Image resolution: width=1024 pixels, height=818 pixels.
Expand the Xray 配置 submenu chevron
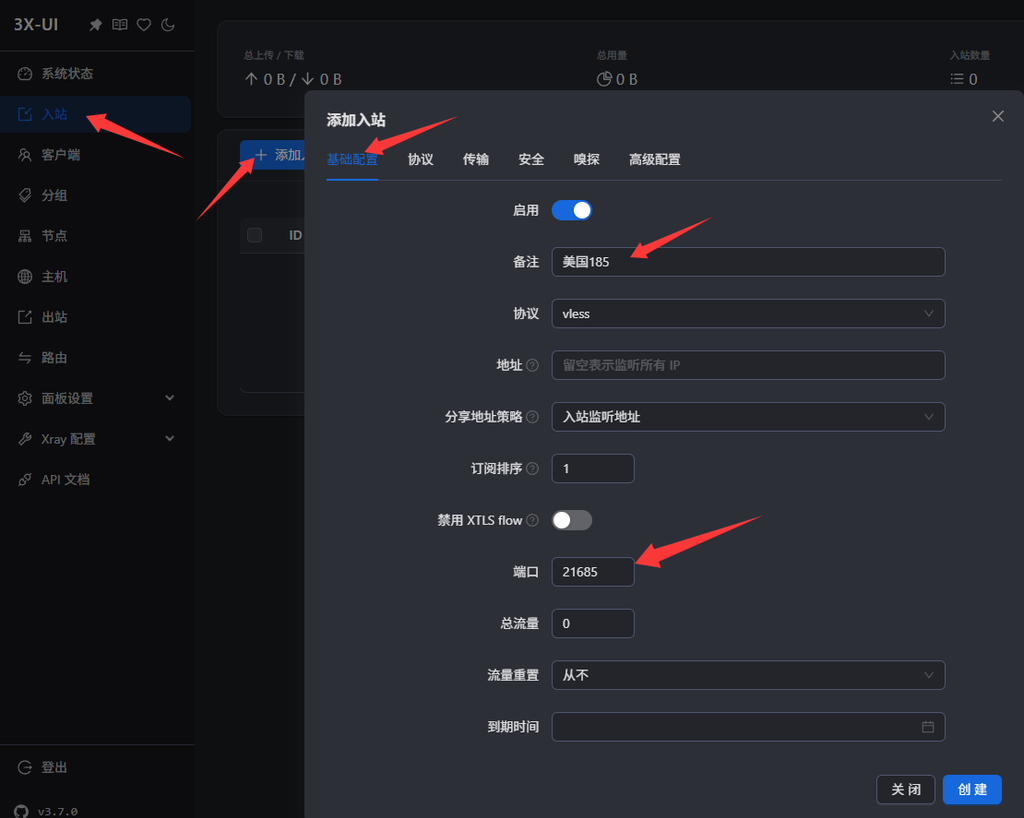(170, 439)
